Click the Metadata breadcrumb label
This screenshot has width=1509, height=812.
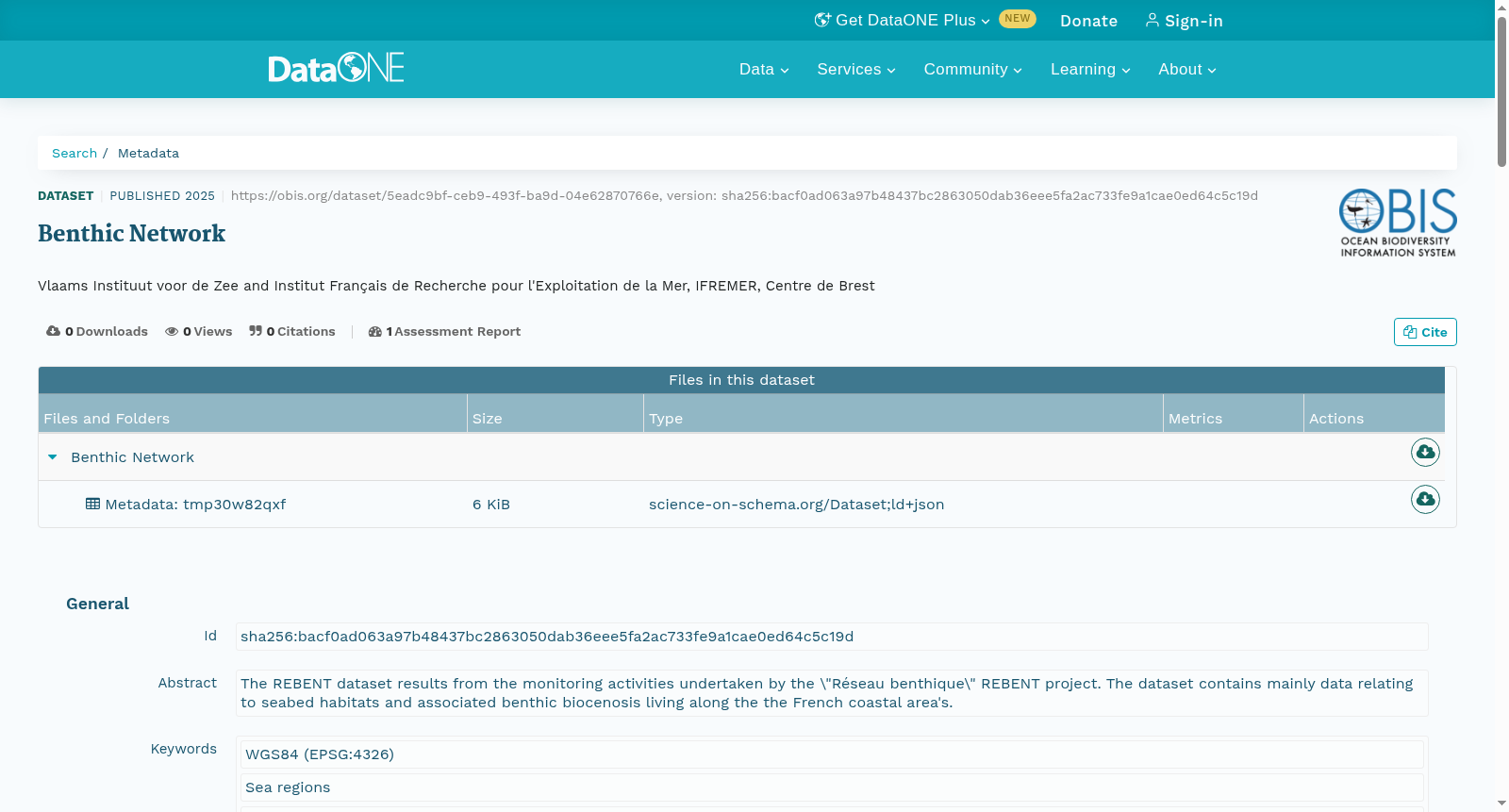tap(148, 153)
